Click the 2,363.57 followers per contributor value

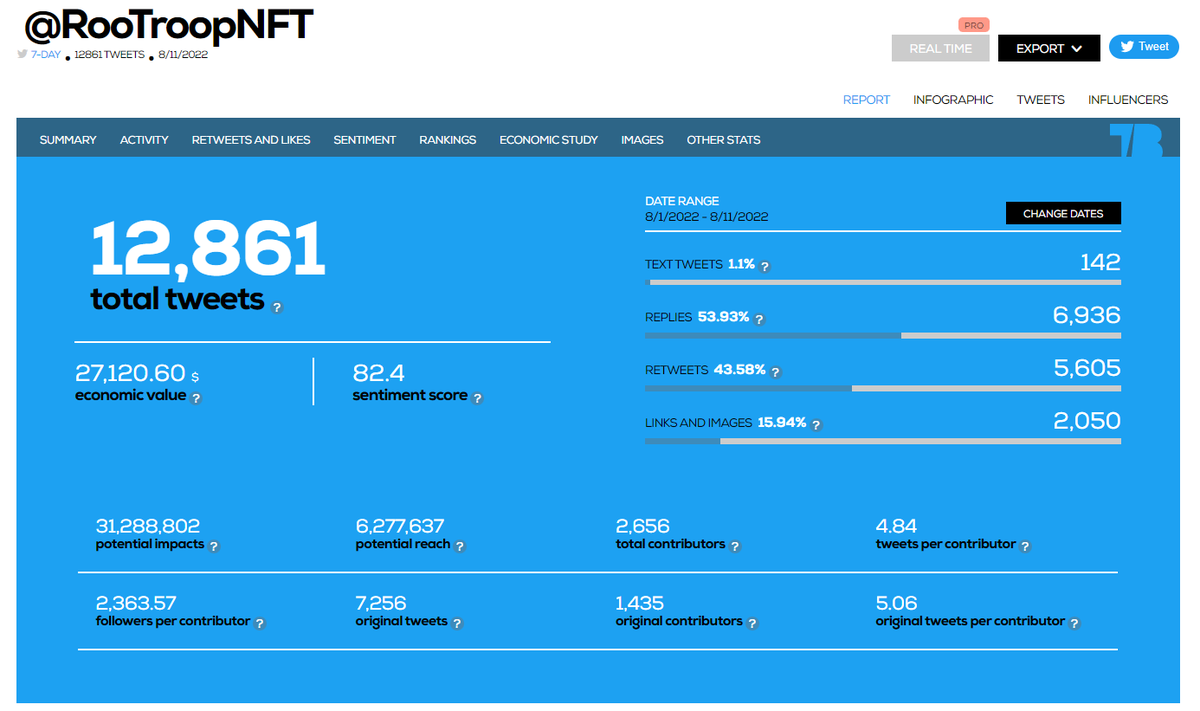point(136,603)
